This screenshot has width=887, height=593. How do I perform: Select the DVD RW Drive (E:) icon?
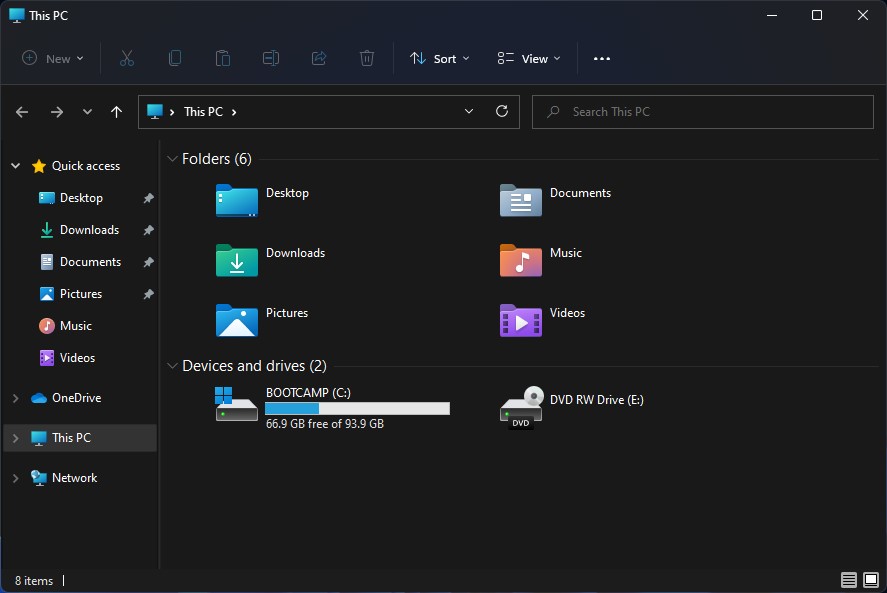(521, 407)
